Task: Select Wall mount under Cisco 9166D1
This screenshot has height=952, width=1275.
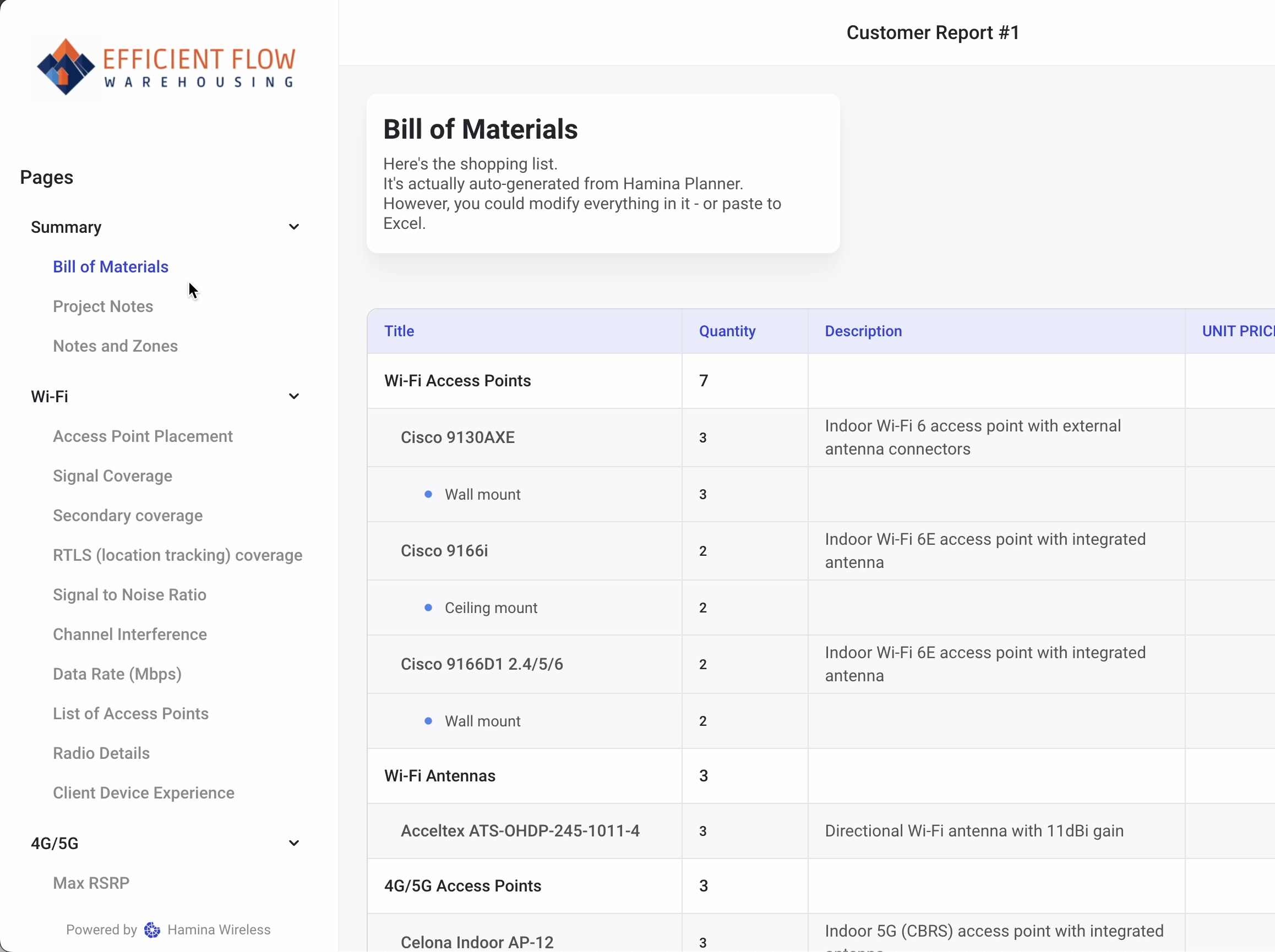Action: 482,721
